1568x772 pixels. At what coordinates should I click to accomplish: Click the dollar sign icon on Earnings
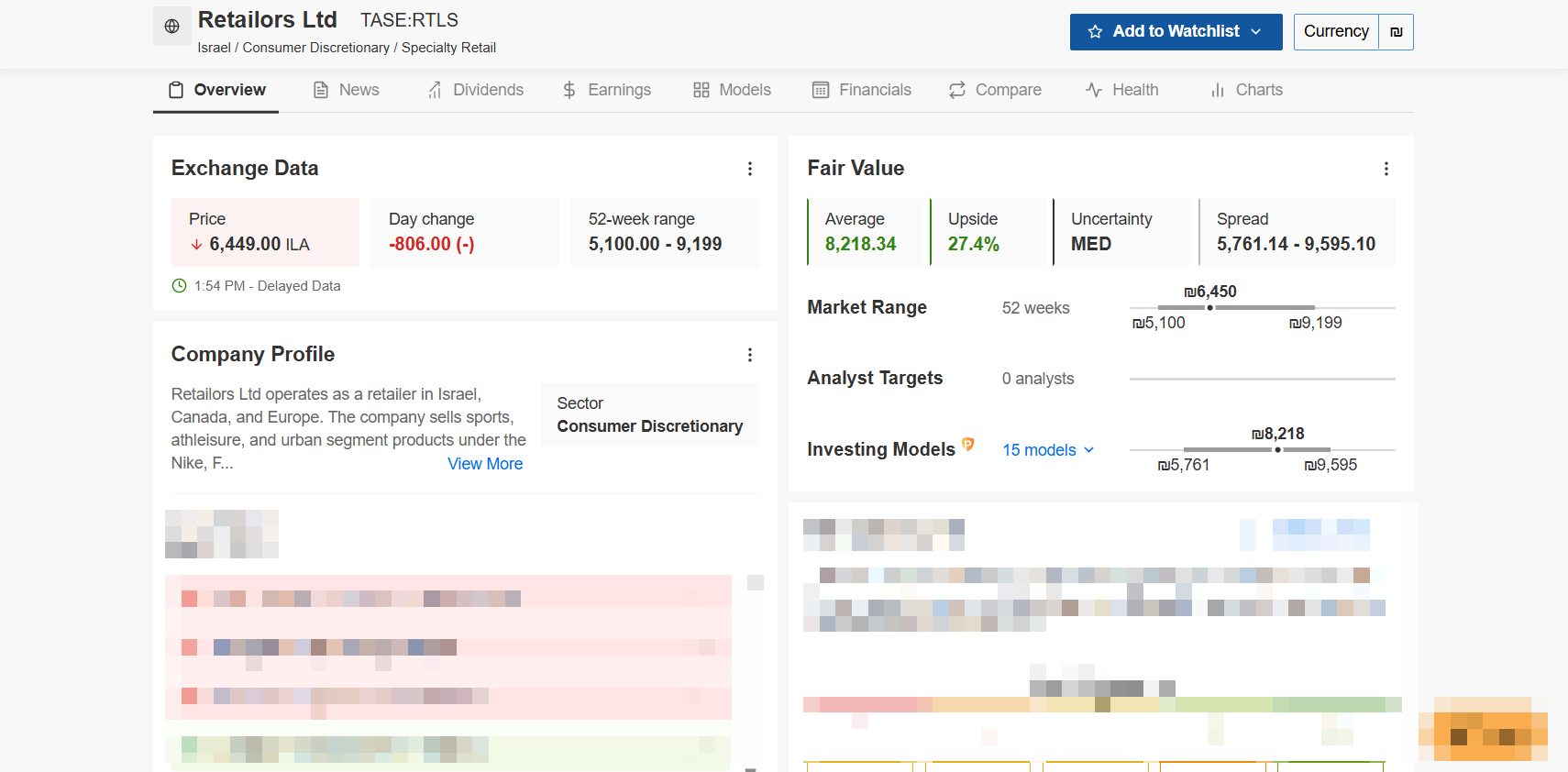click(569, 90)
